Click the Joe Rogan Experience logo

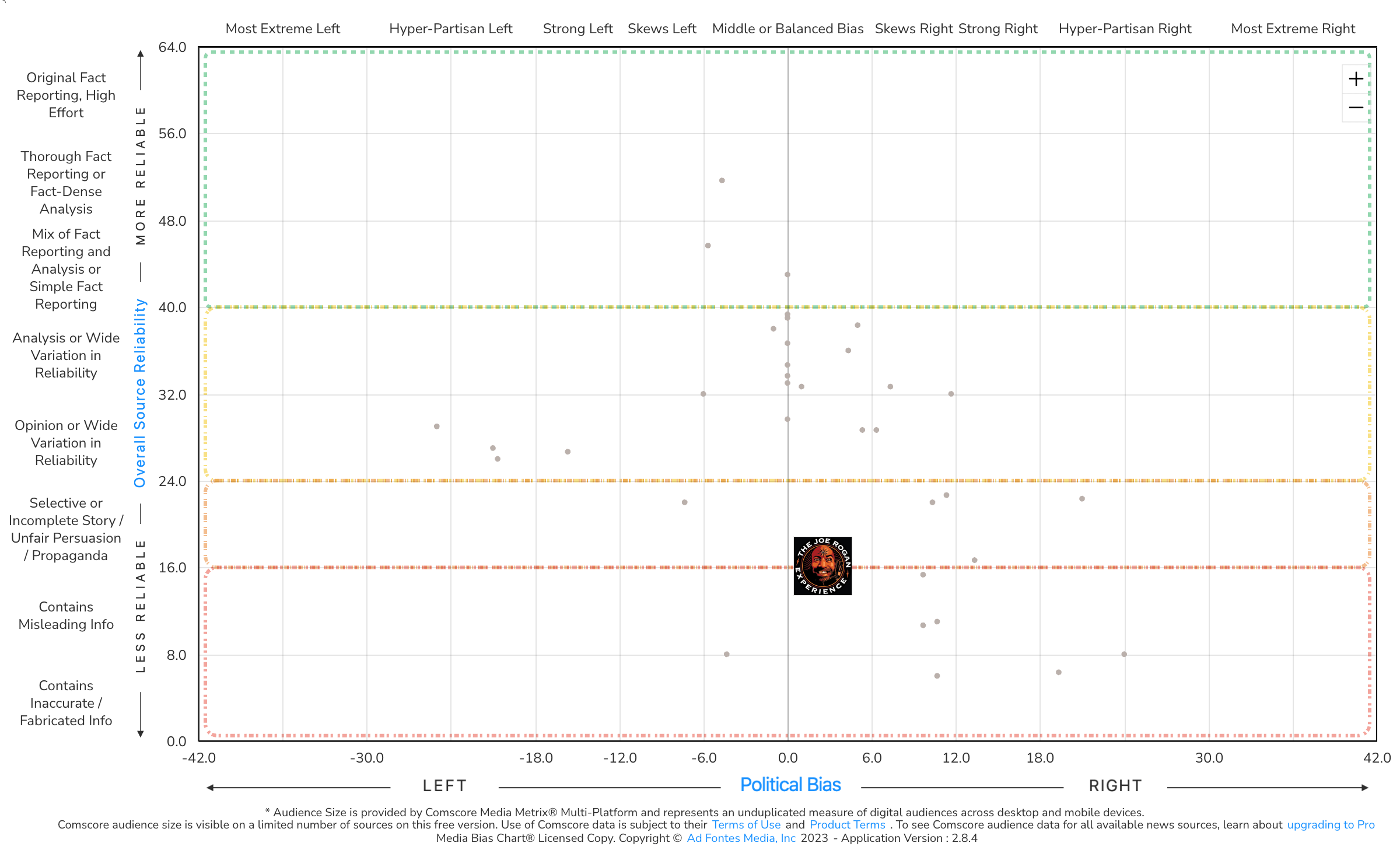pyautogui.click(x=822, y=566)
